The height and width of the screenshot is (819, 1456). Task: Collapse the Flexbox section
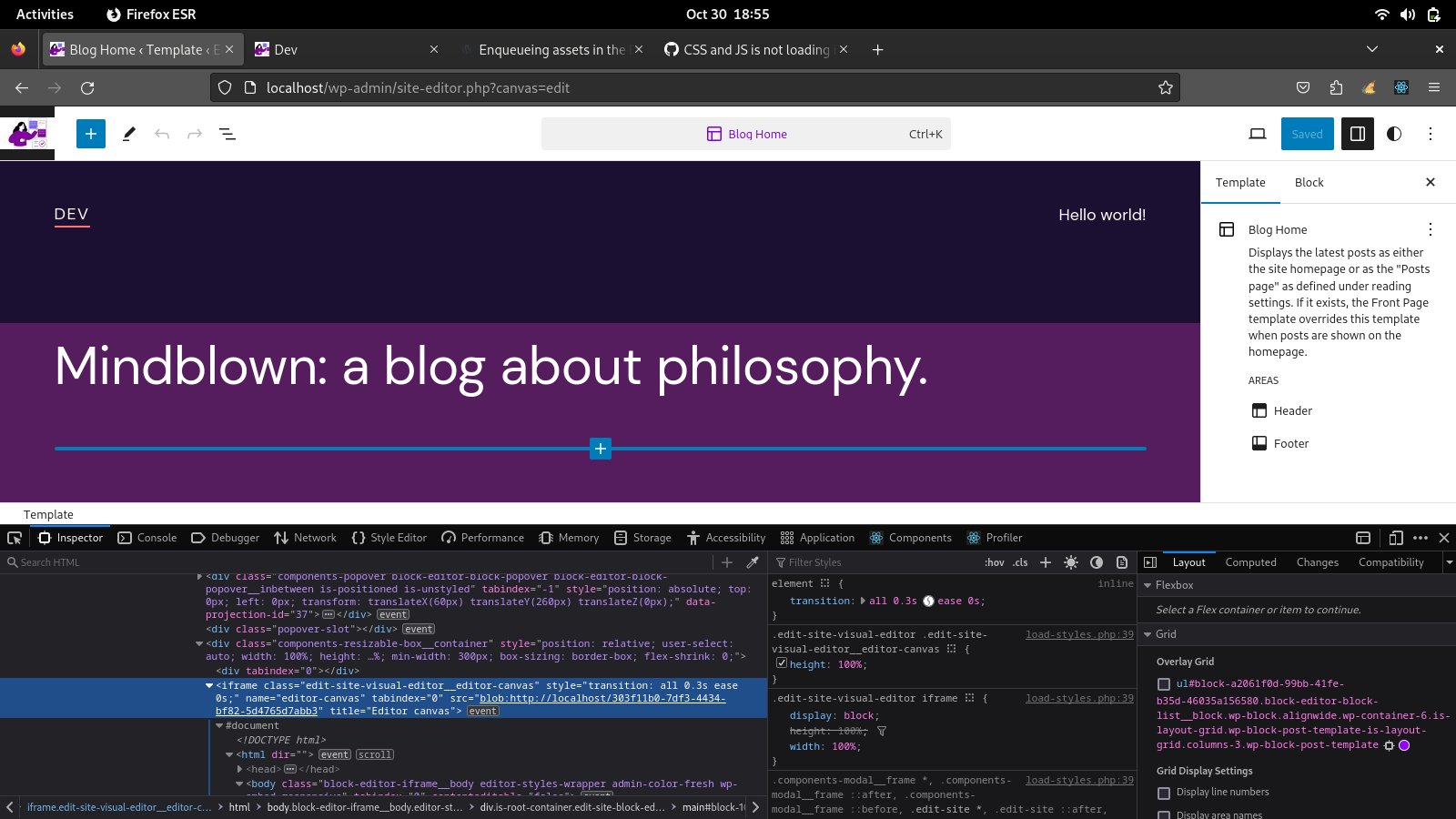[1148, 585]
